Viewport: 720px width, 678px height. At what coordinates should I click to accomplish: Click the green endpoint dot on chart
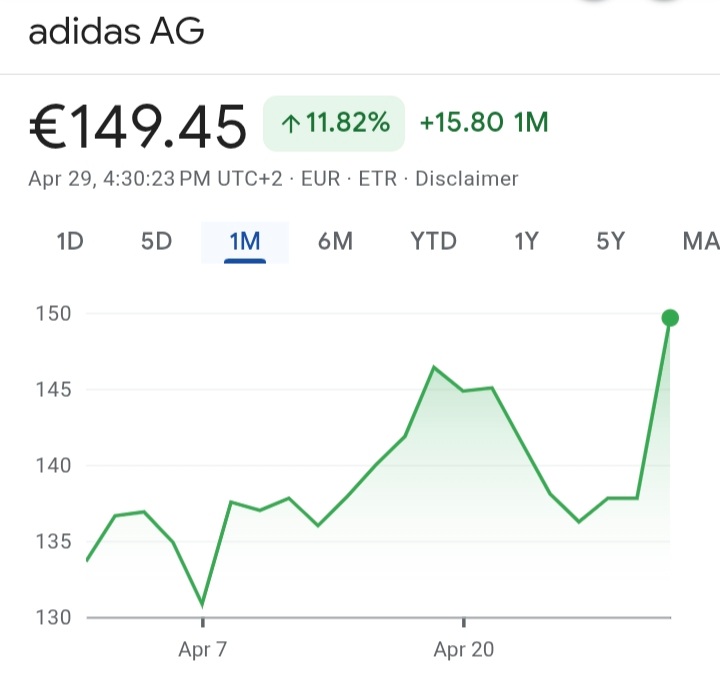[x=670, y=318]
